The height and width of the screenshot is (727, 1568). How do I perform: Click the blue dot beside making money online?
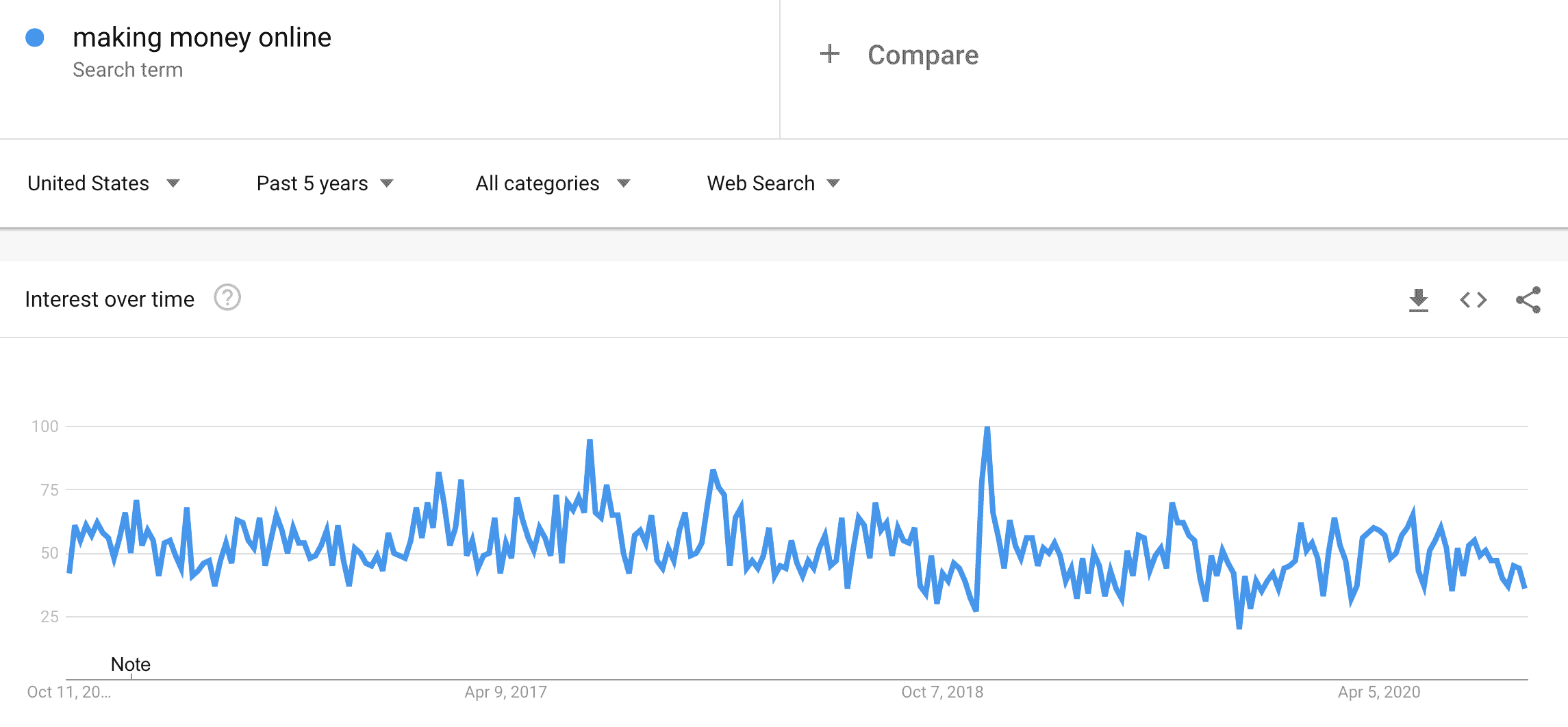35,38
